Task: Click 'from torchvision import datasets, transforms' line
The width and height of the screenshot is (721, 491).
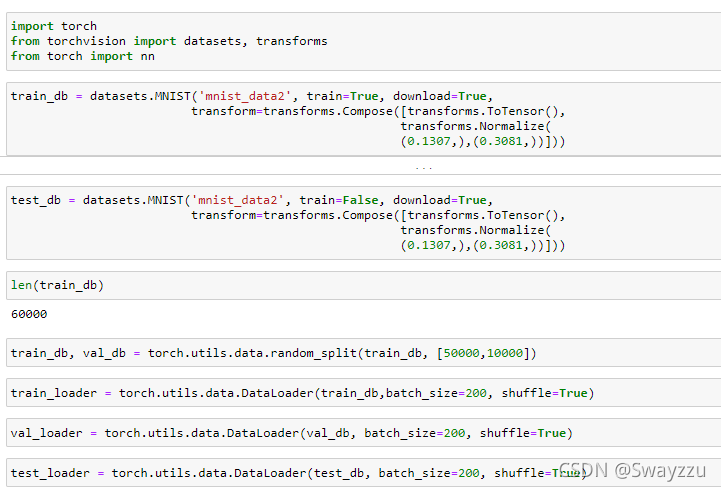Action: point(169,41)
